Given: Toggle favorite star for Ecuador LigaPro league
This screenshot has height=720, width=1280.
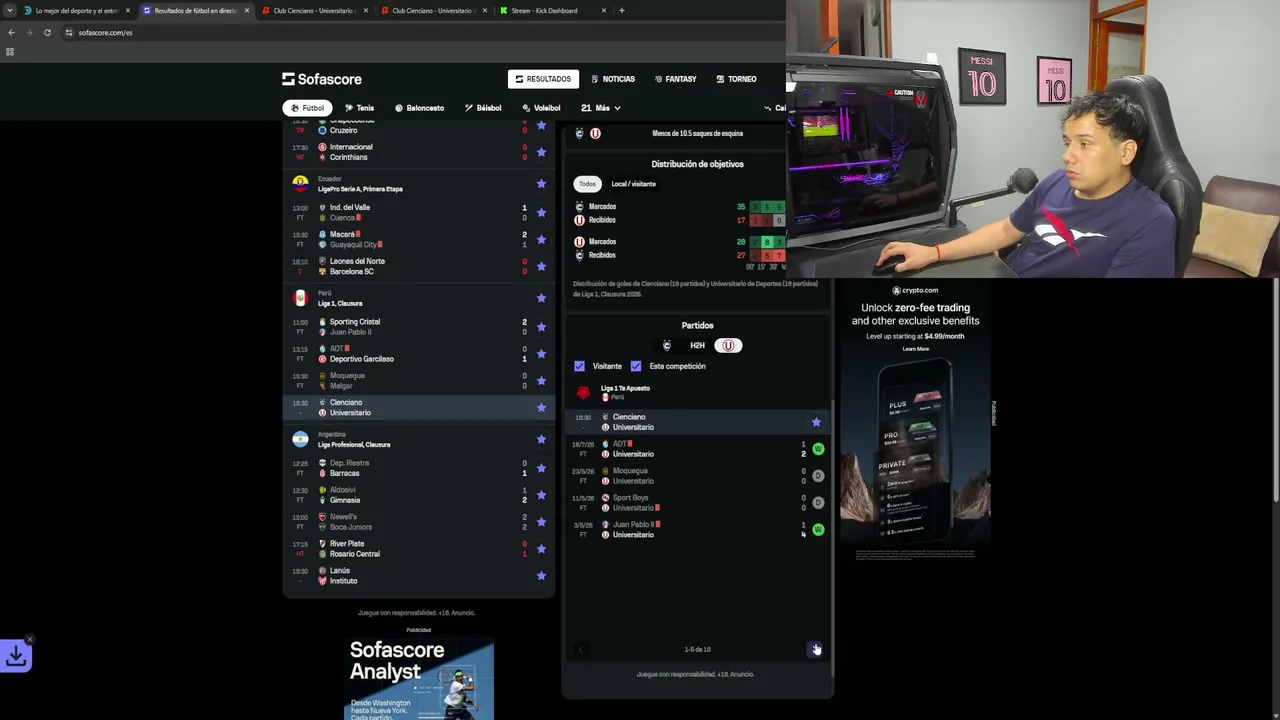Looking at the screenshot, I should pyautogui.click(x=541, y=184).
